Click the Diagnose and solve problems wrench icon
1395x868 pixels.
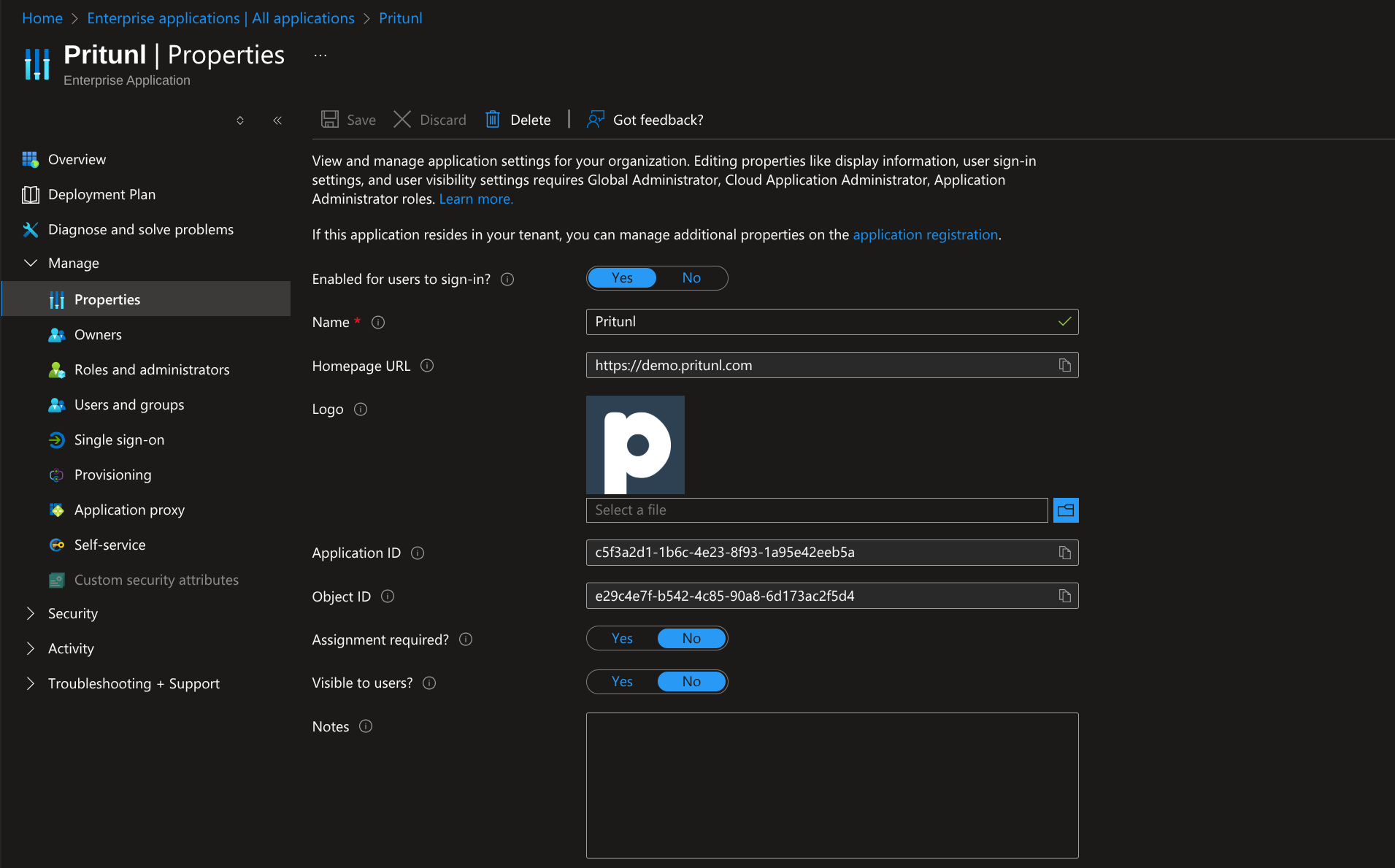[x=30, y=229]
